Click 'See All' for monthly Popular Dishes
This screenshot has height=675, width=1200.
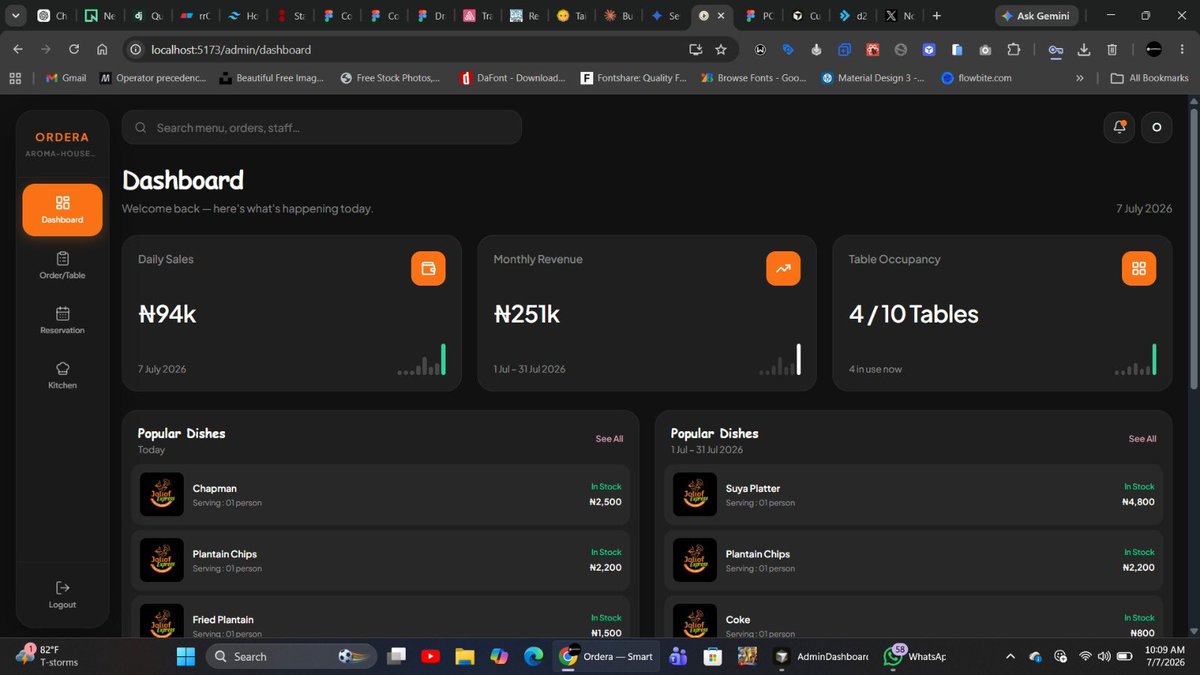(1142, 439)
